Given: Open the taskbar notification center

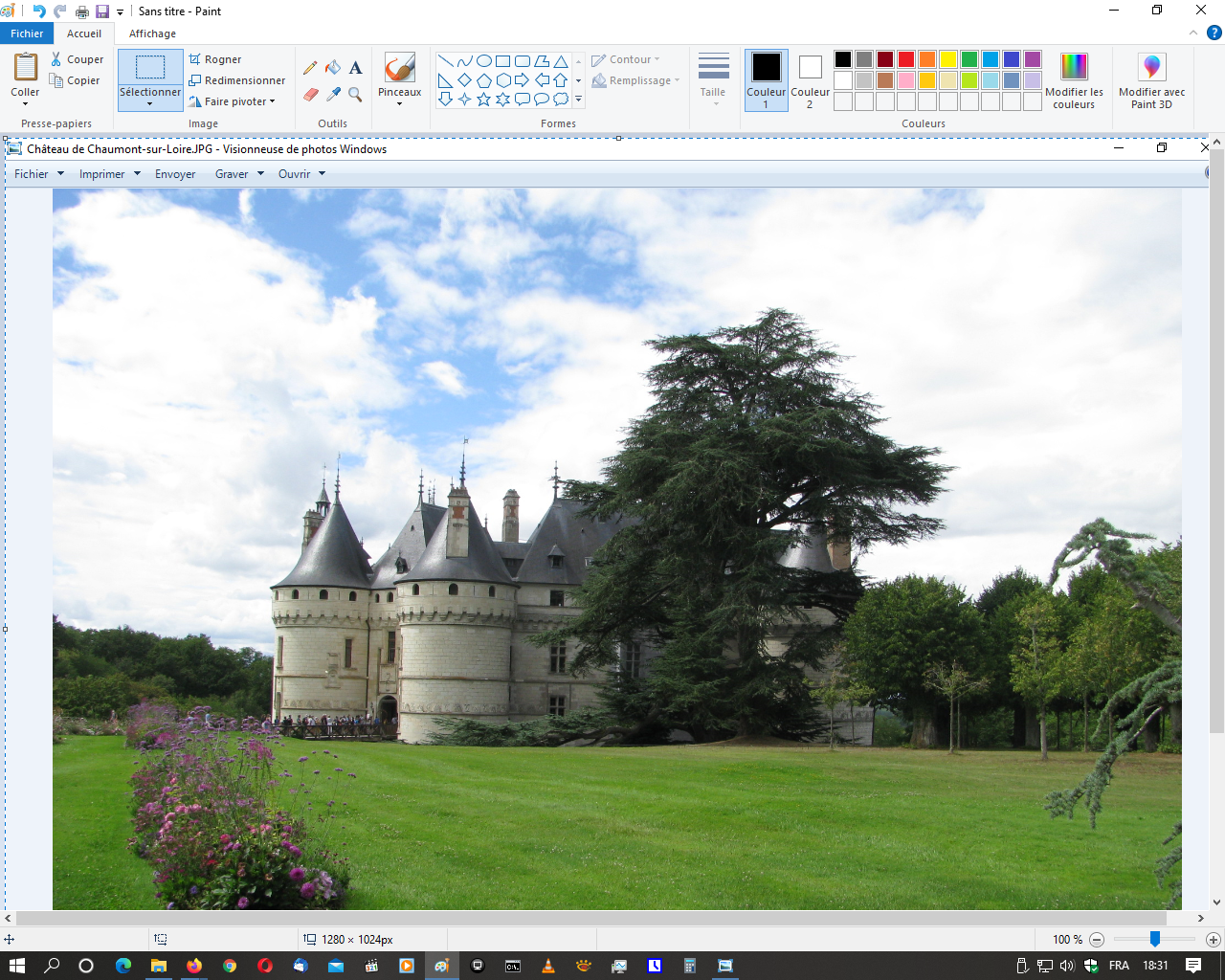Looking at the screenshot, I should coord(1193,966).
